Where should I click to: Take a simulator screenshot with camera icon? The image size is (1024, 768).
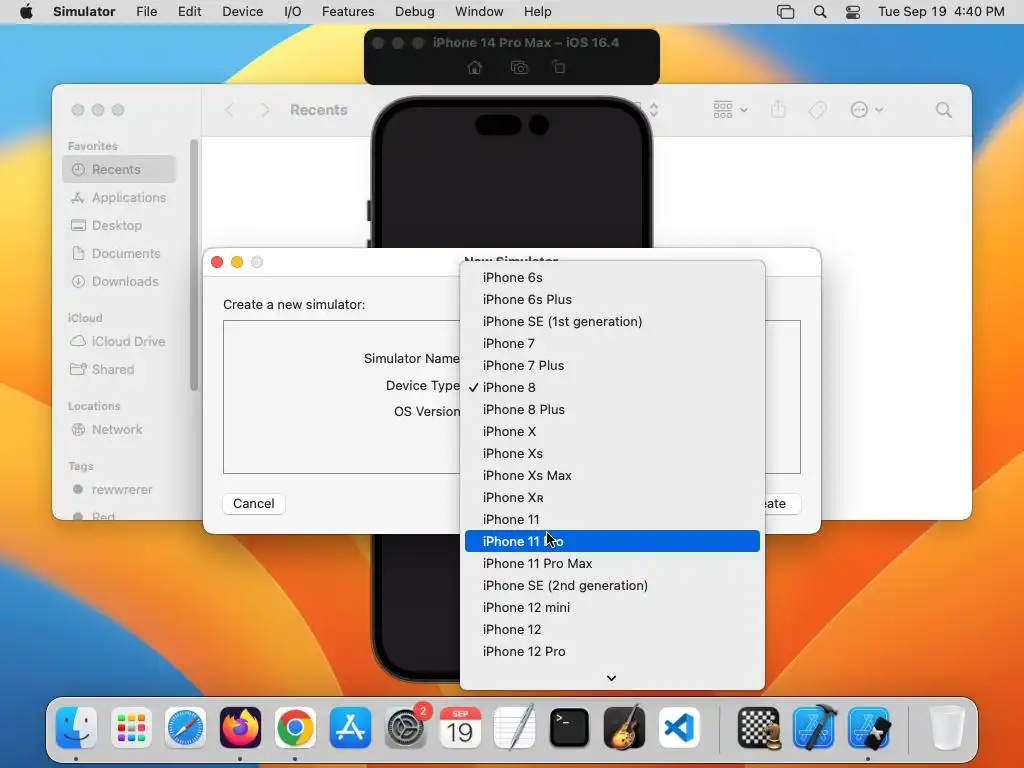pos(519,67)
